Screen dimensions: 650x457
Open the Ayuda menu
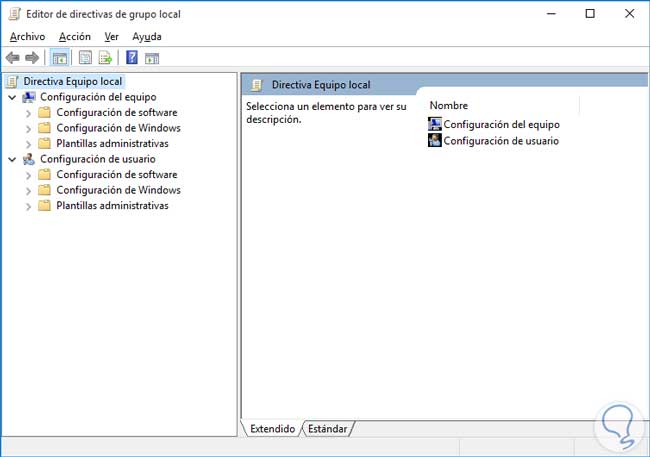click(147, 37)
